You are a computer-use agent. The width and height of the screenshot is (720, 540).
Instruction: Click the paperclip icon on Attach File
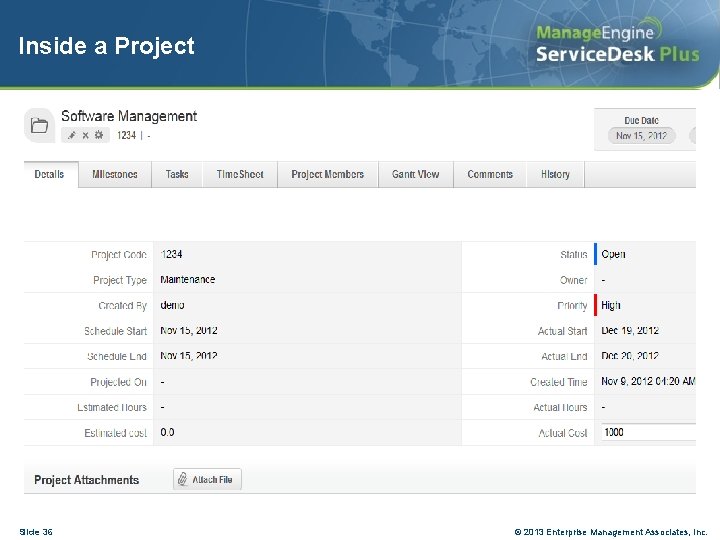[x=182, y=480]
